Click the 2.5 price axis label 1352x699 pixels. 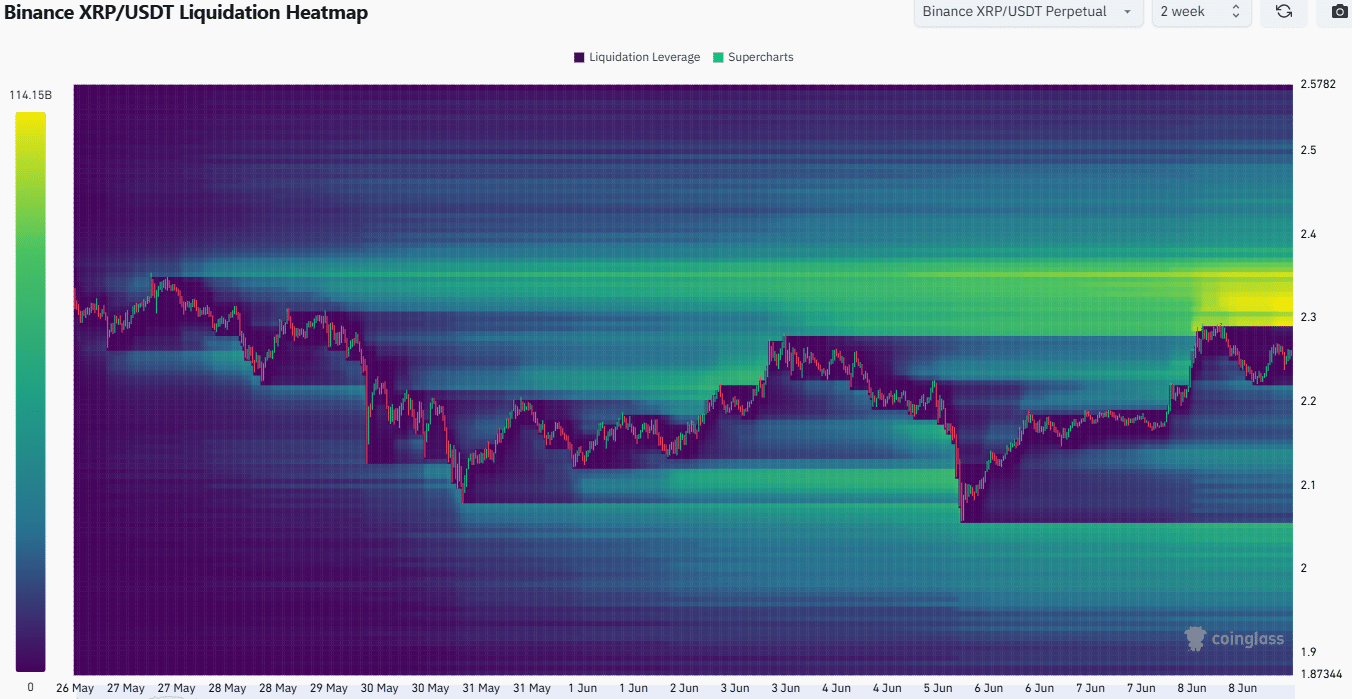1307,150
